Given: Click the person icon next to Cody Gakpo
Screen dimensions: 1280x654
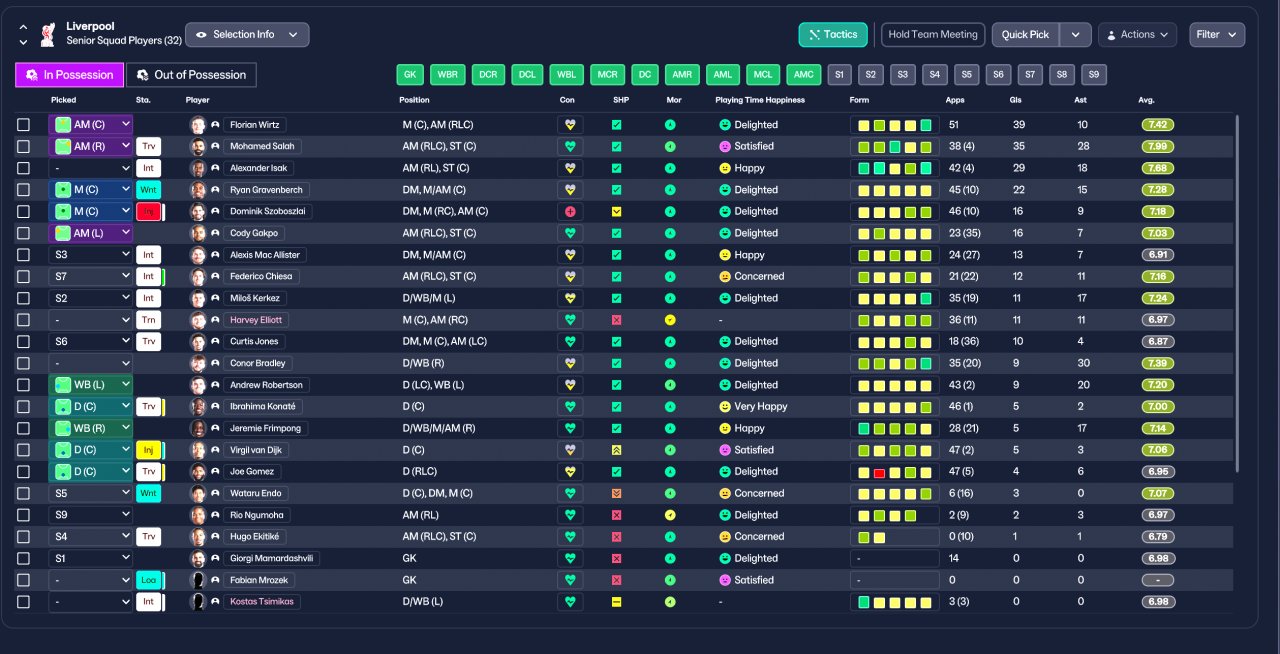Looking at the screenshot, I should [x=215, y=233].
